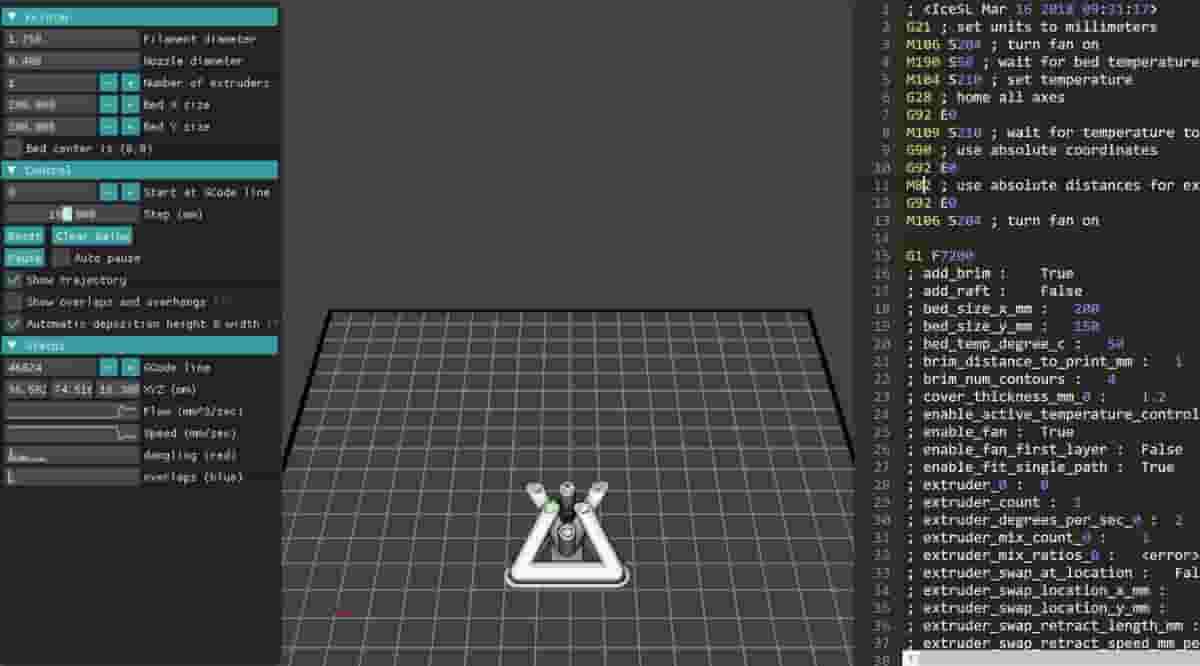
Task: Click plus button for Bed Y size
Action: point(130,127)
